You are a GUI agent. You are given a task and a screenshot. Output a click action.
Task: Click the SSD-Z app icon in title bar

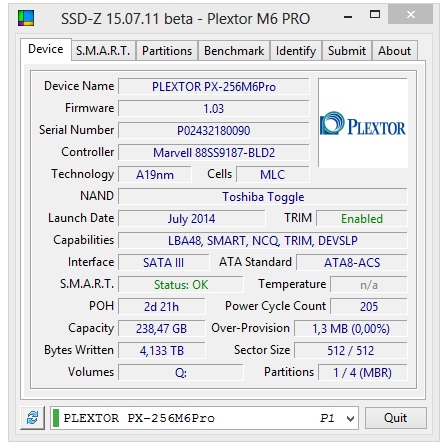(x=26, y=18)
